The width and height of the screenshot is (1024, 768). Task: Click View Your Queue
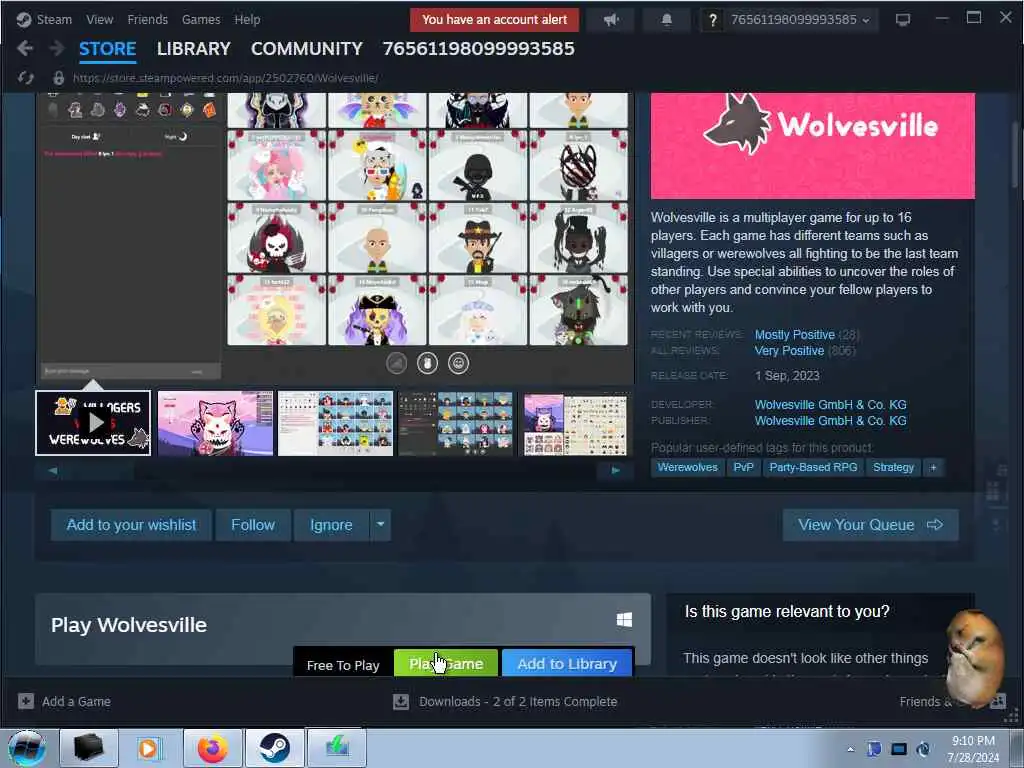(x=871, y=525)
